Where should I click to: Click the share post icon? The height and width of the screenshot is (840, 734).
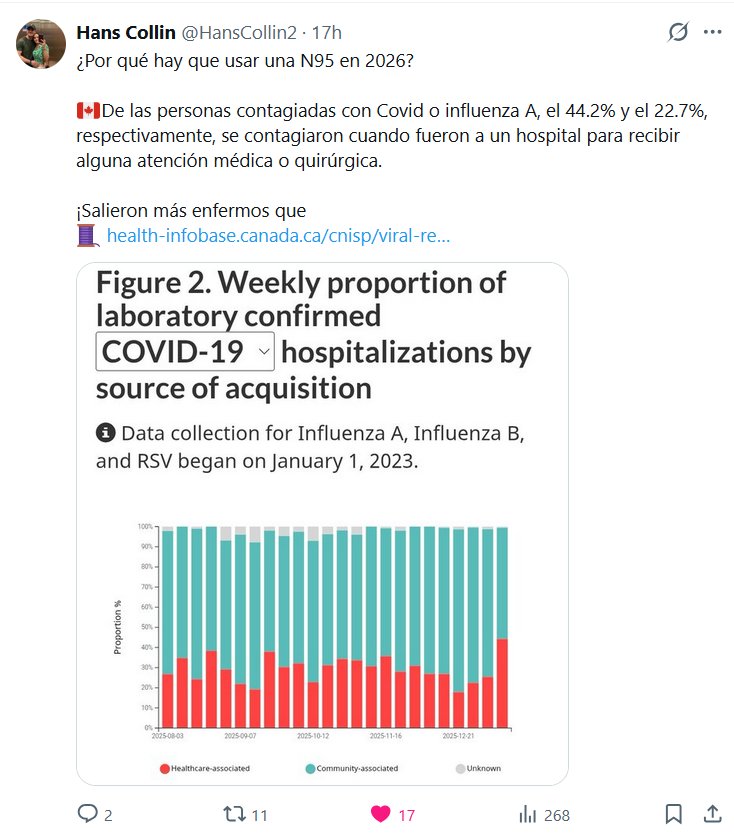pyautogui.click(x=712, y=814)
